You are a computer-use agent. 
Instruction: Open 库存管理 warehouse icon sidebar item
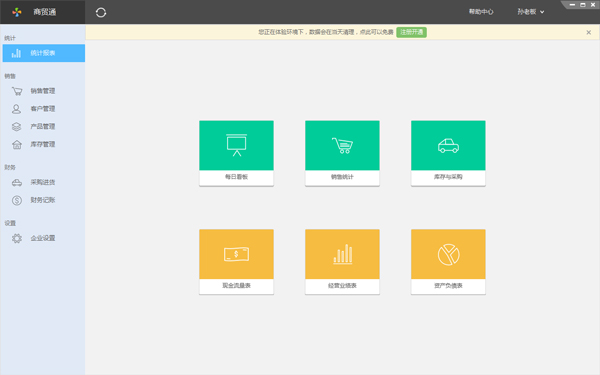(x=44, y=144)
